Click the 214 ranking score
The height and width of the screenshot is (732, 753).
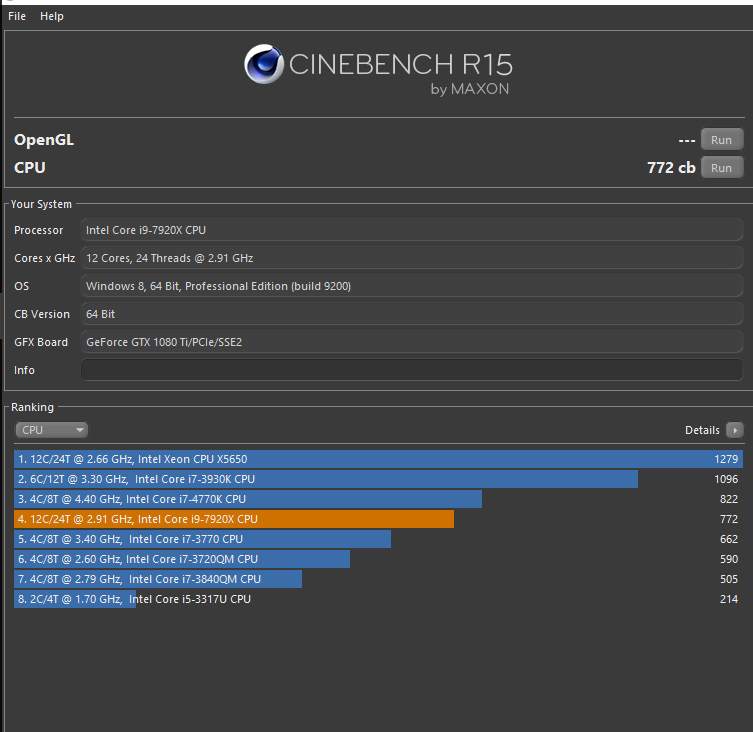tap(729, 599)
